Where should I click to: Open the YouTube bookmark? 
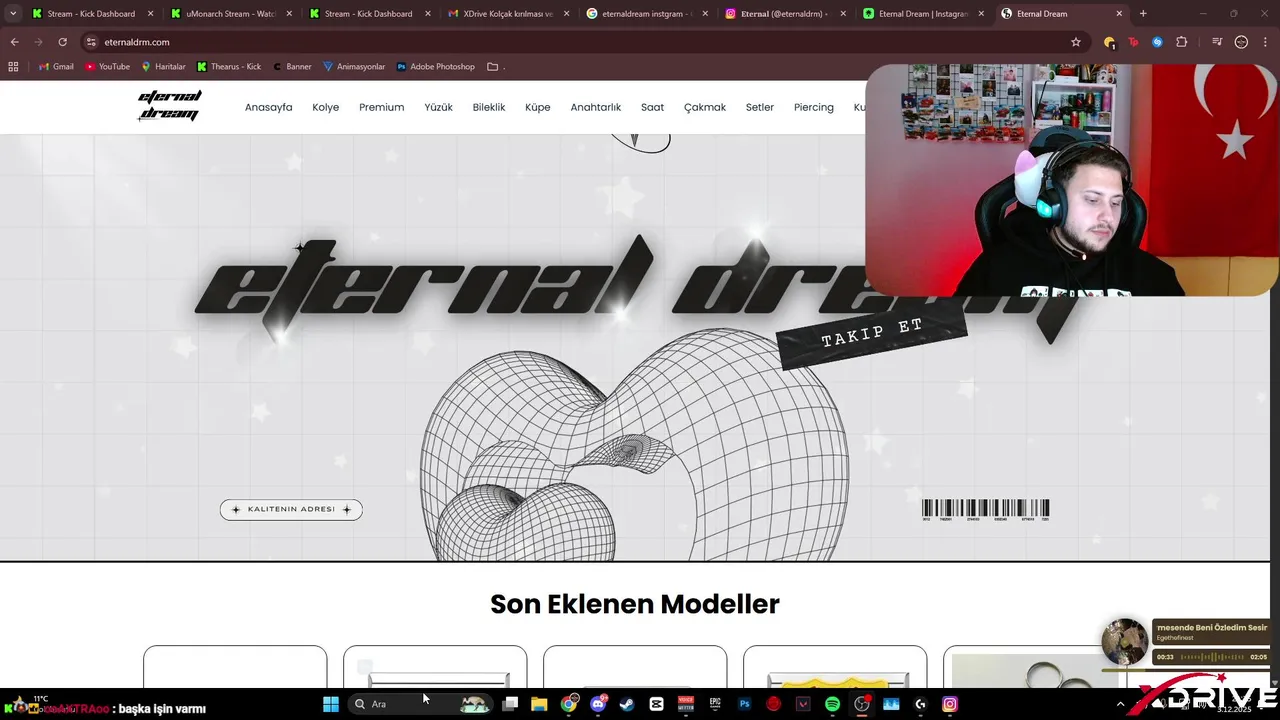(x=107, y=66)
